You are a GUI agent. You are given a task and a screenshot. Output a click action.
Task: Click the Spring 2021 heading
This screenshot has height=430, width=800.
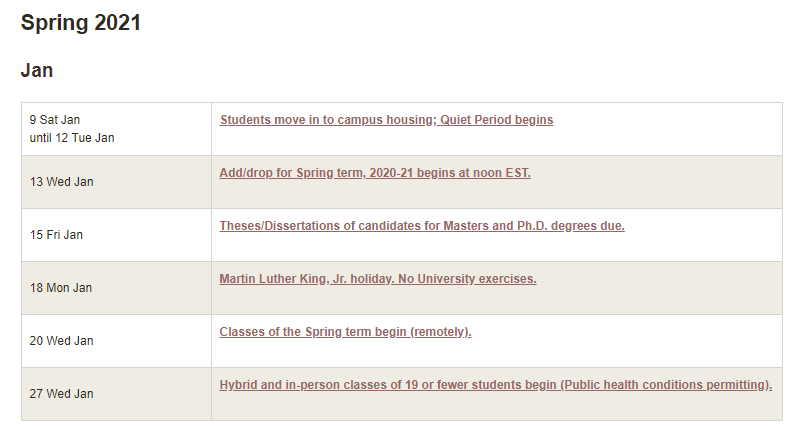81,23
